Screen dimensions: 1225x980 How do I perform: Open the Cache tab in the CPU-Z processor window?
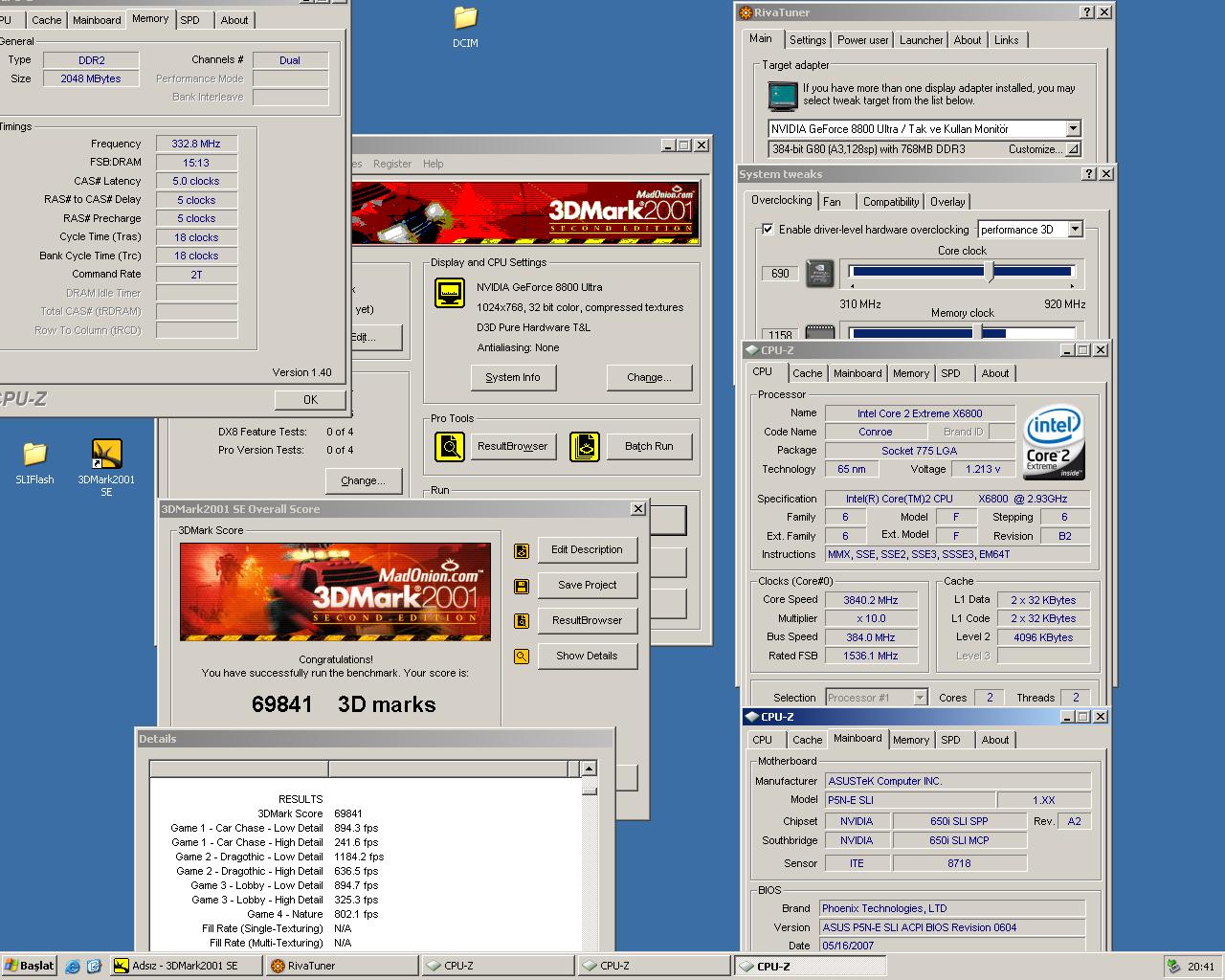coord(807,373)
